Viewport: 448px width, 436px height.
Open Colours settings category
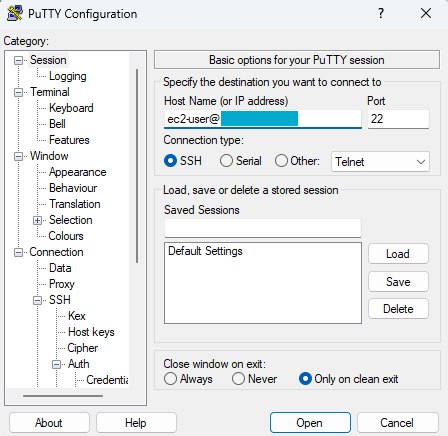pos(66,236)
